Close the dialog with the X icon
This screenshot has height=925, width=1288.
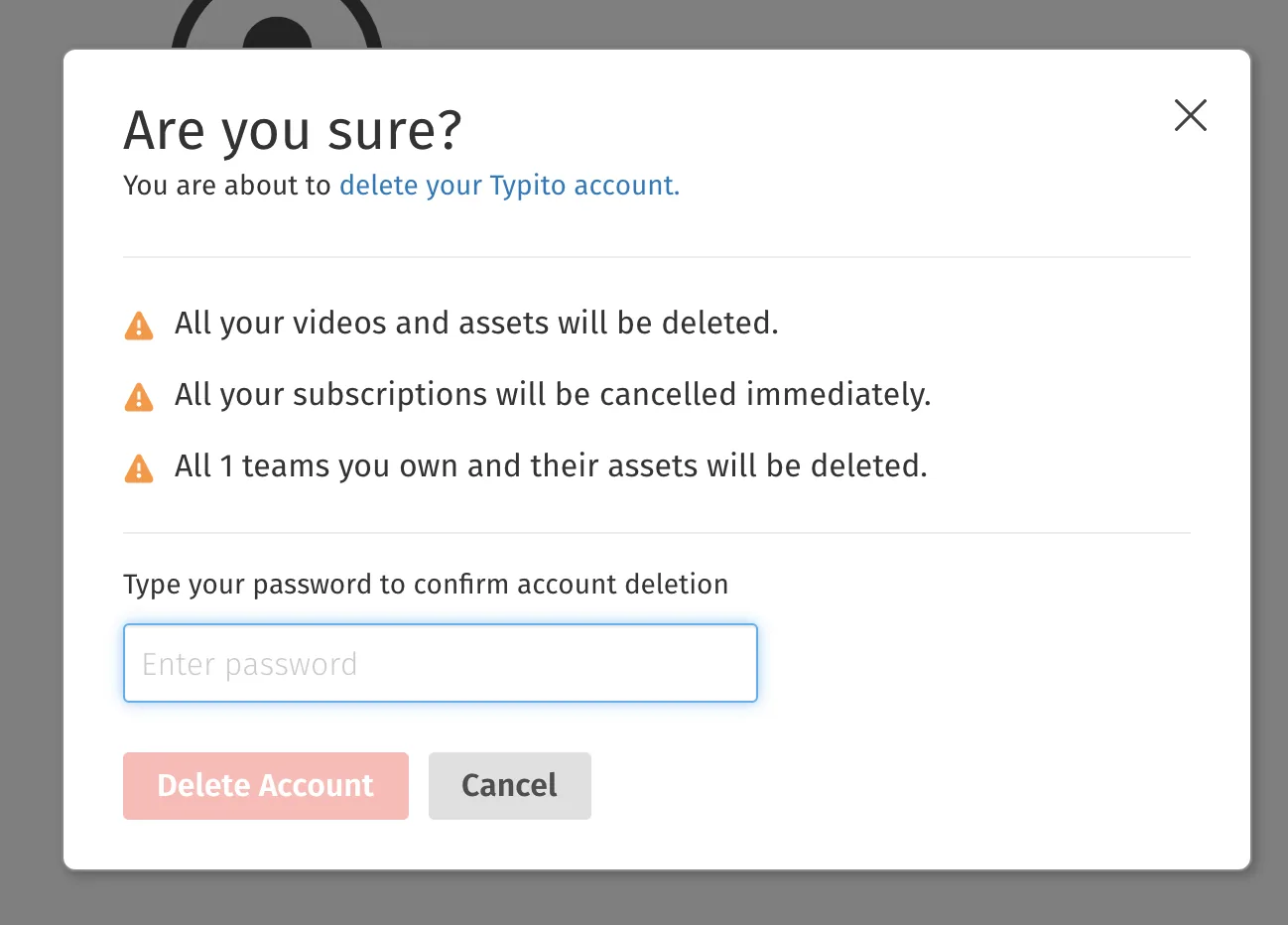[1190, 115]
